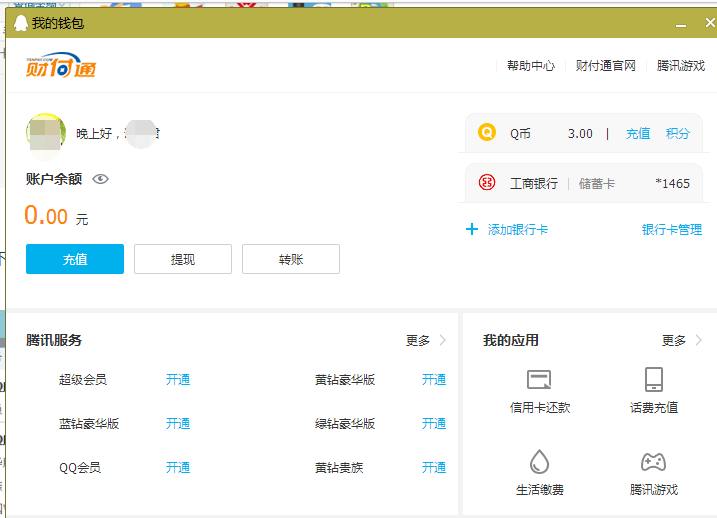
Task: Click 充值 link in Q币 row
Action: coord(638,134)
